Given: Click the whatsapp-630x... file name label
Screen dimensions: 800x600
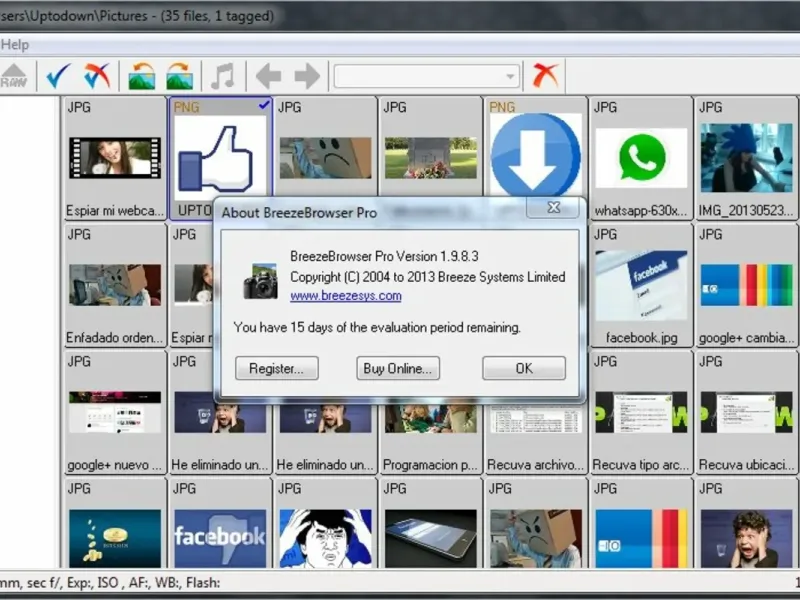Looking at the screenshot, I should (x=641, y=211).
